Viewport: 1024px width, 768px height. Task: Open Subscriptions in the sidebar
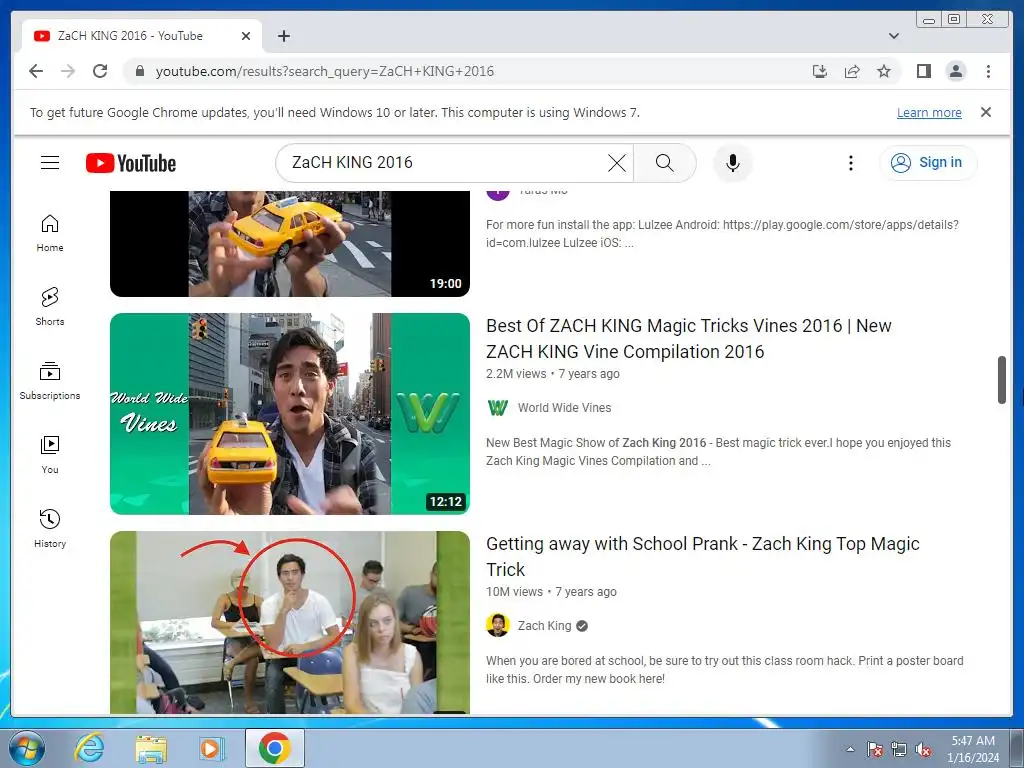coord(50,381)
